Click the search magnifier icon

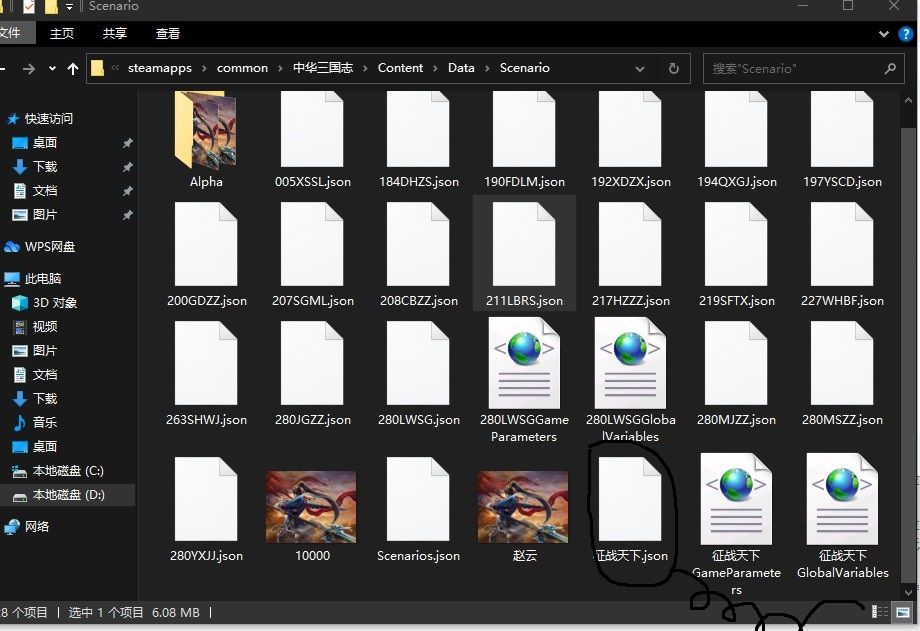[x=890, y=69]
